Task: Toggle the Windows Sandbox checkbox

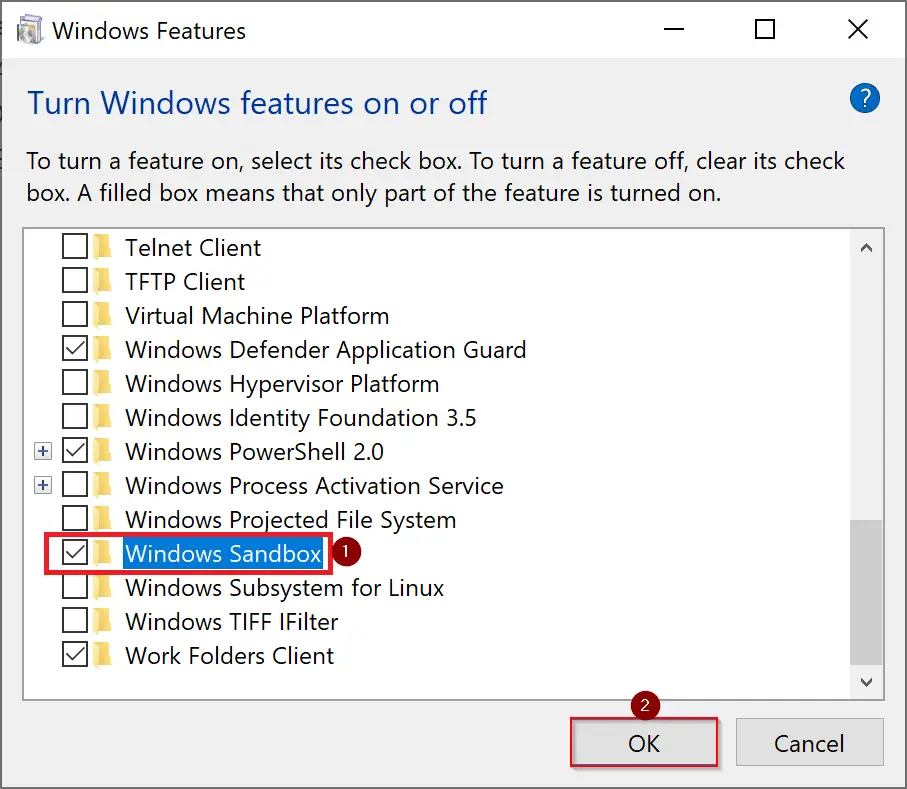Action: [75, 552]
